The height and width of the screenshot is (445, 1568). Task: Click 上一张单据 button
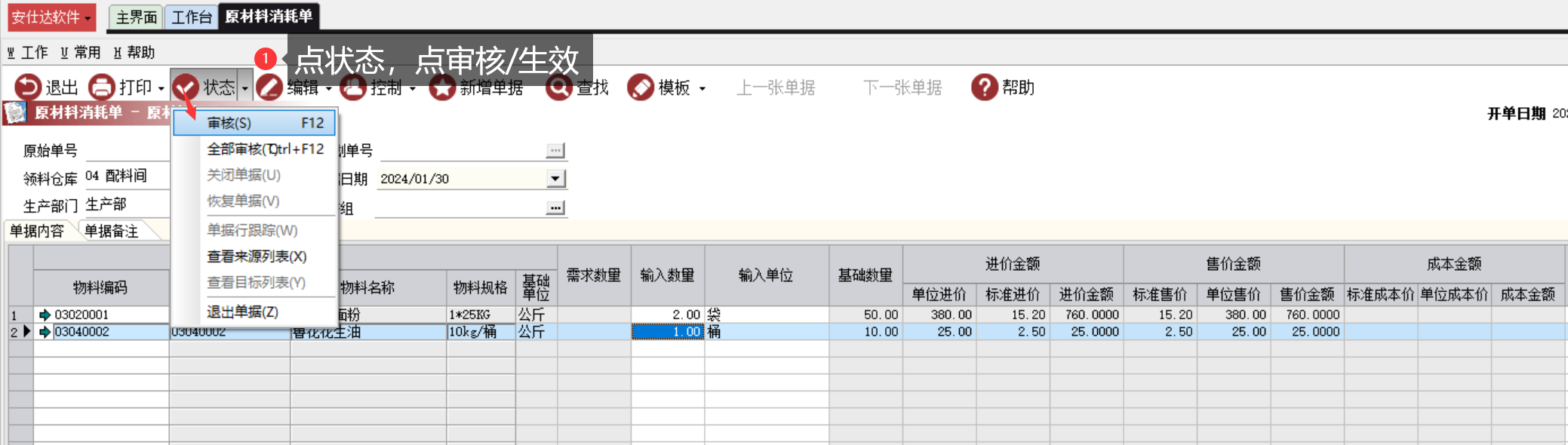776,87
